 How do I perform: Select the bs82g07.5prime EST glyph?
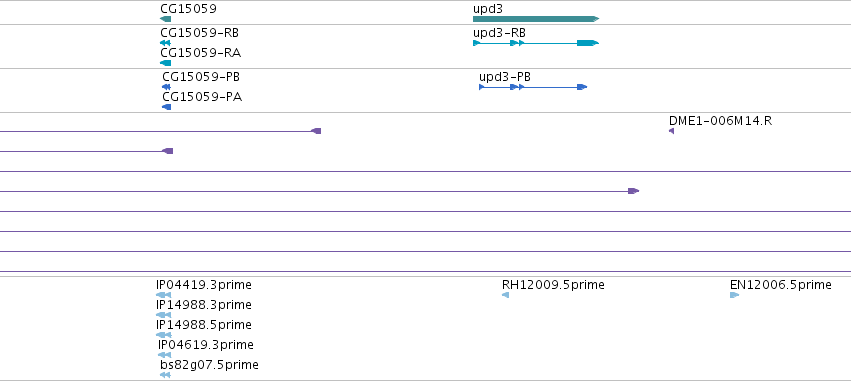[x=166, y=375]
